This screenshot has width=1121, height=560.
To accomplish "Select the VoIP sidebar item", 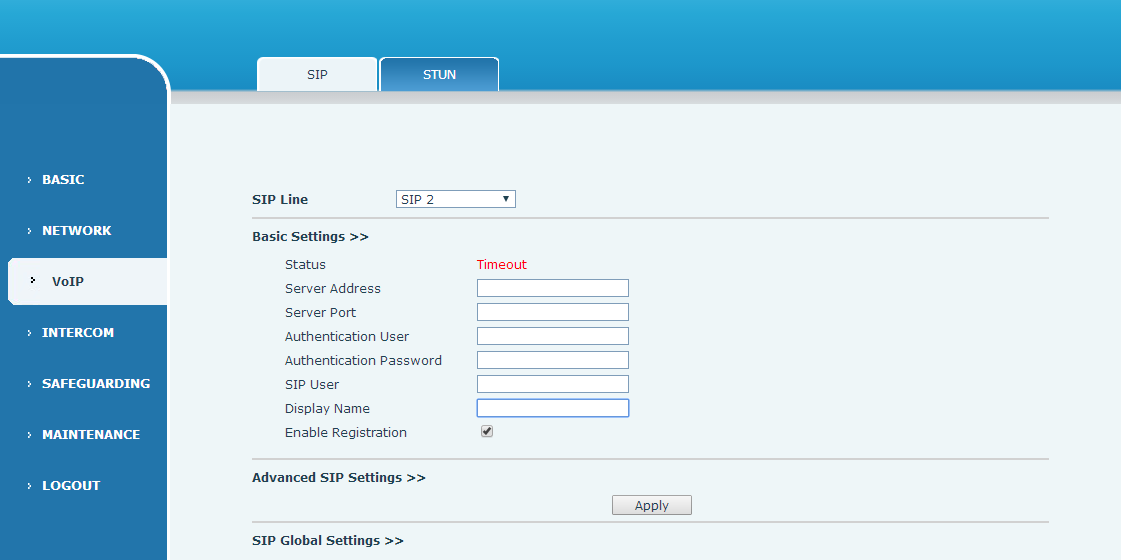I will click(68, 282).
